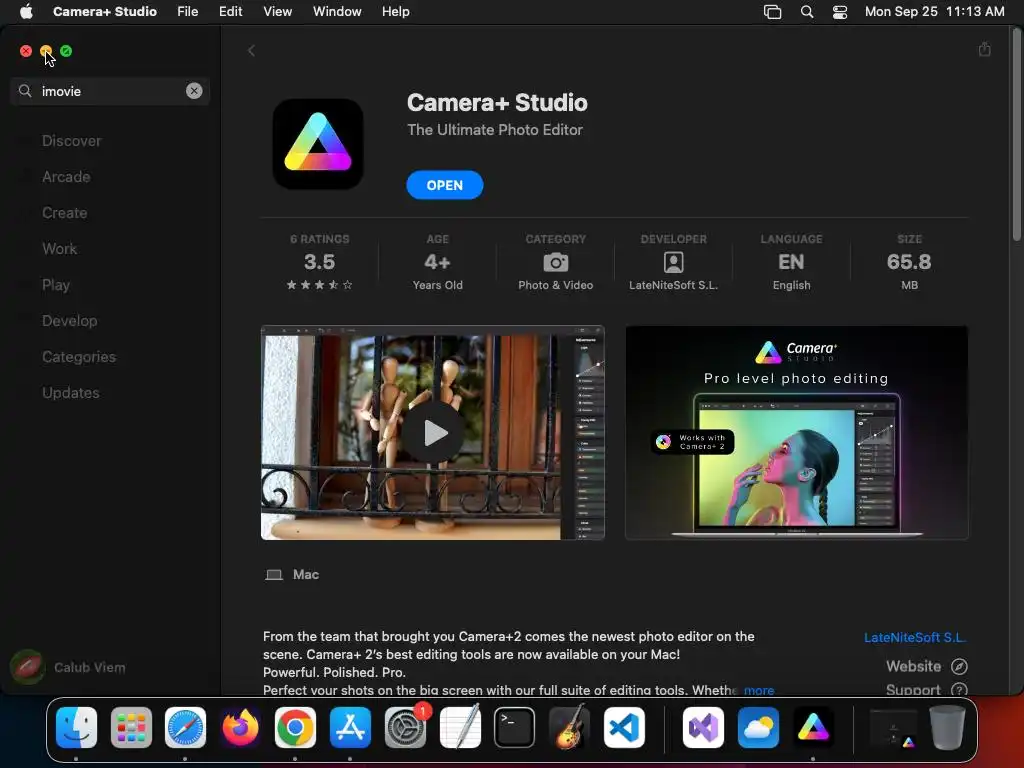
Task: Open the Support link
Action: tap(926, 689)
